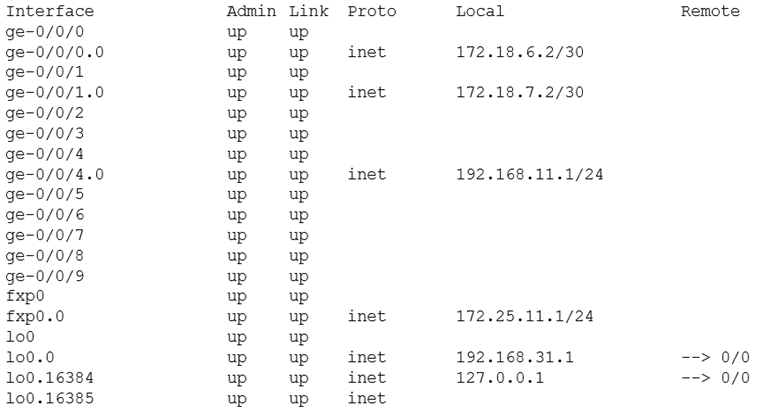The image size is (771, 414).
Task: Click the 127.0.0.1 local address
Action: 500,378
